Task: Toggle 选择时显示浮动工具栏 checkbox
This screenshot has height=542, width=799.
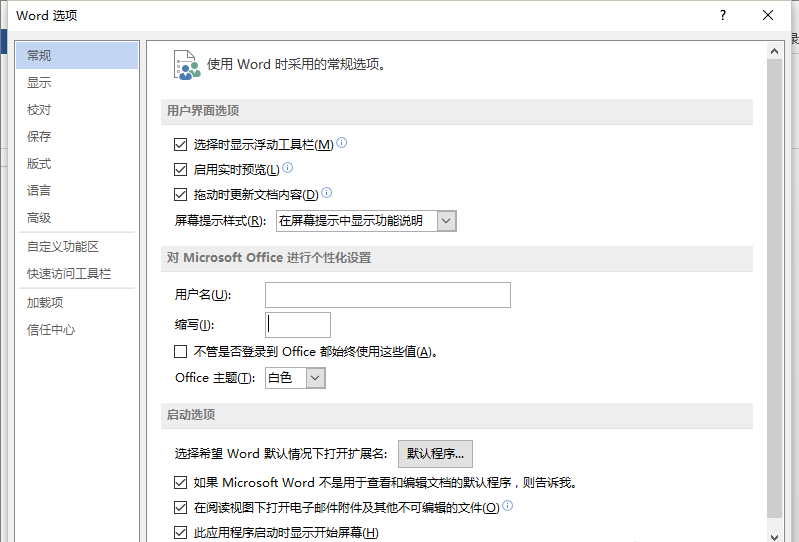Action: click(x=180, y=145)
